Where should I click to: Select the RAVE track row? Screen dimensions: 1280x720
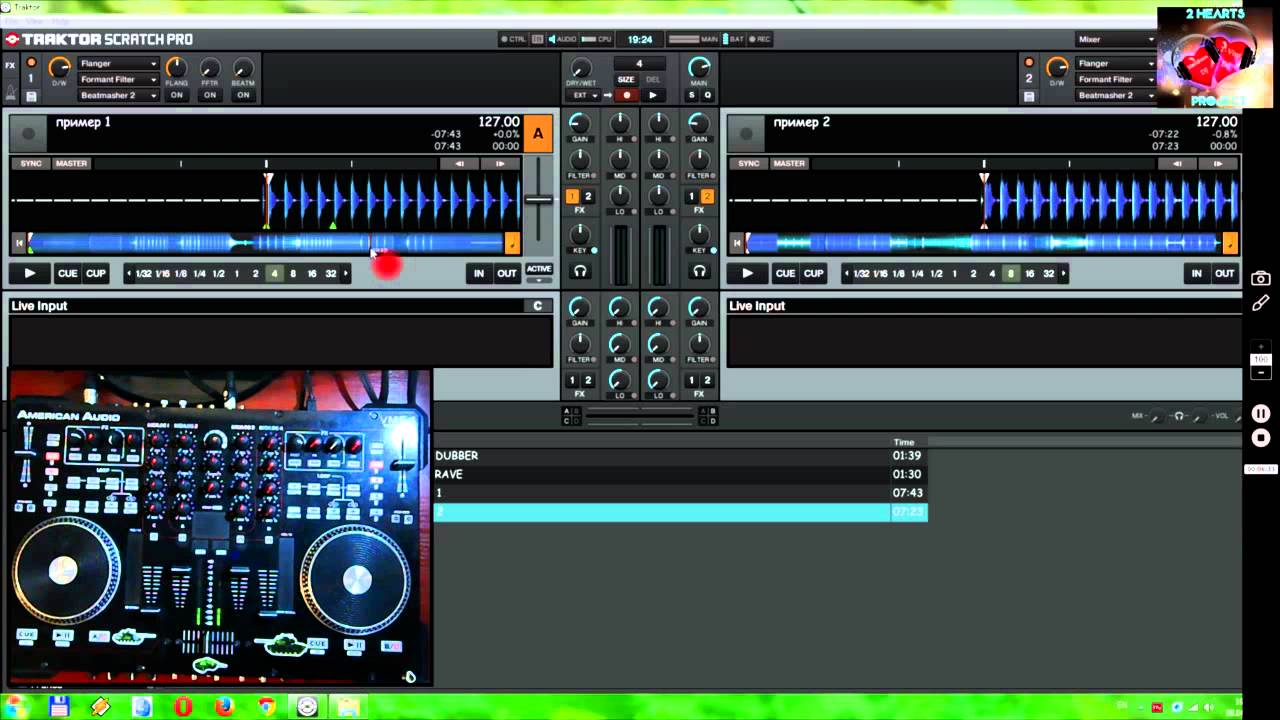coord(680,474)
